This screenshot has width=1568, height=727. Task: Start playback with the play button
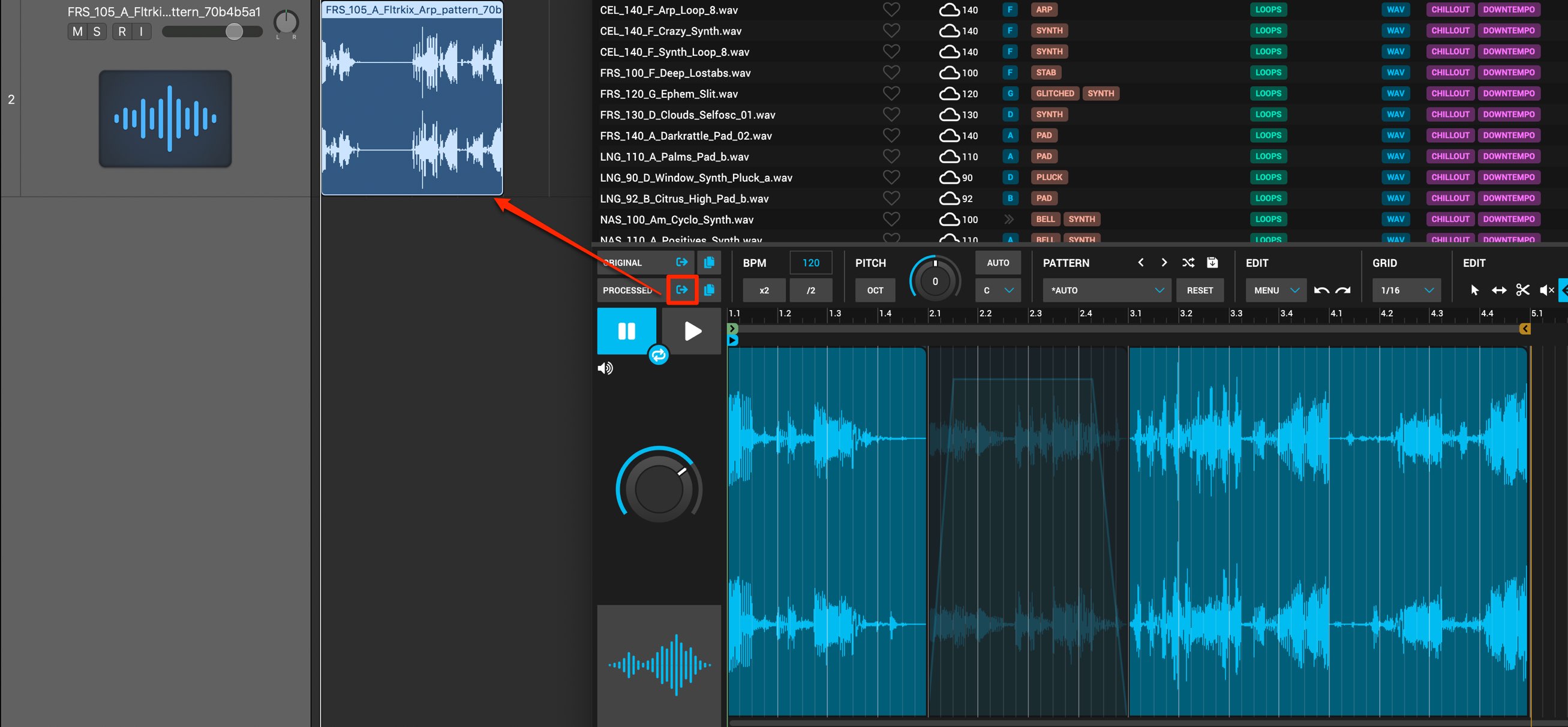click(x=692, y=331)
